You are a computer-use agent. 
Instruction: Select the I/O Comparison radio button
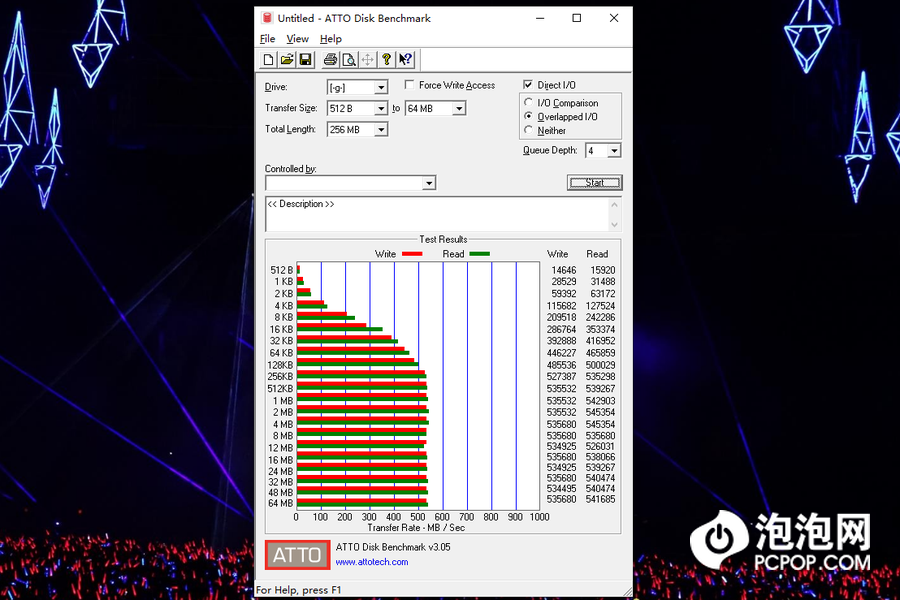(x=528, y=102)
